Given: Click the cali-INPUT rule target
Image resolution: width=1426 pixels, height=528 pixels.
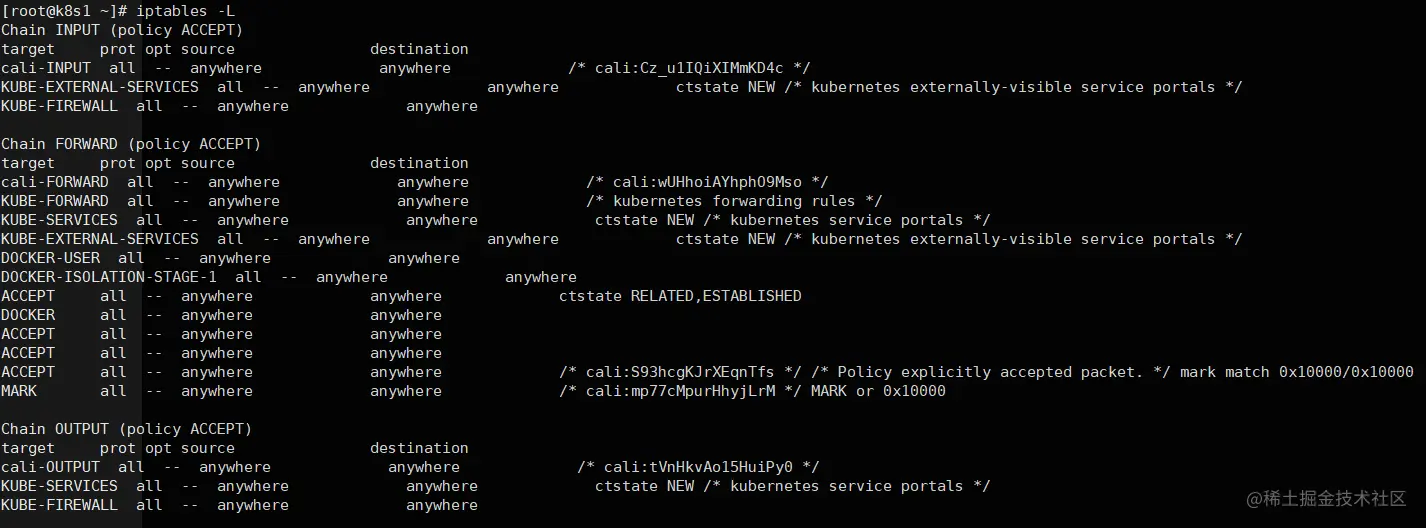Looking at the screenshot, I should tap(46, 68).
